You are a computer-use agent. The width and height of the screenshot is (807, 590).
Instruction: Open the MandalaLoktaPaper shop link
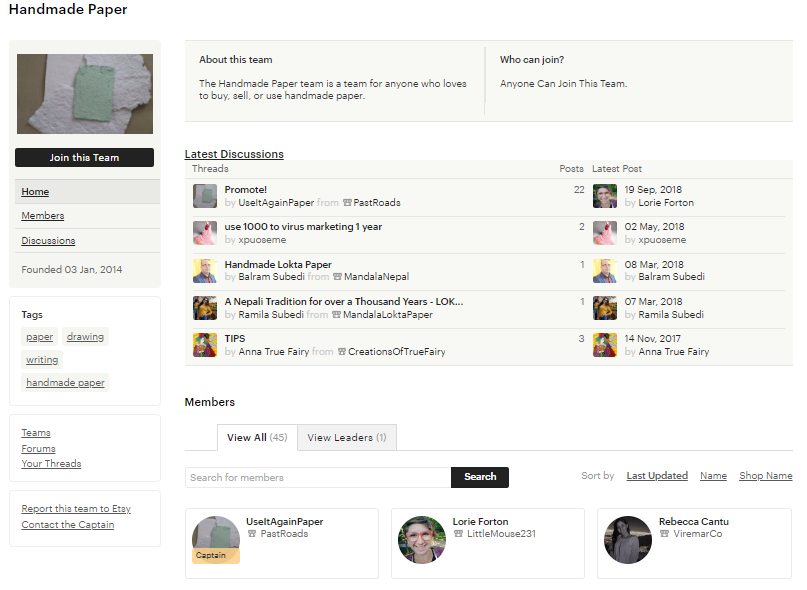388,315
